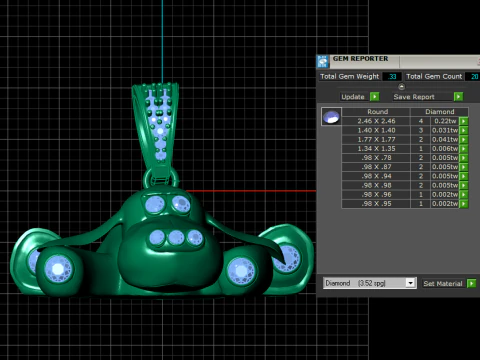The width and height of the screenshot is (480, 360).
Task: Click the Total Gem Weight value field
Action: tap(392, 76)
